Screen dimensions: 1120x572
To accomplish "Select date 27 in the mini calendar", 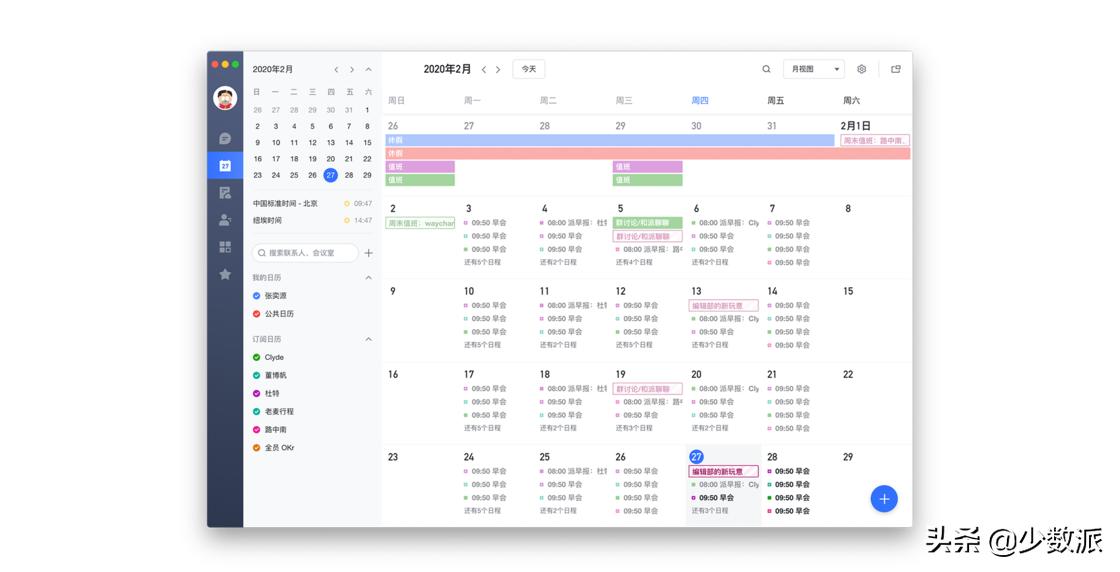I will (331, 175).
